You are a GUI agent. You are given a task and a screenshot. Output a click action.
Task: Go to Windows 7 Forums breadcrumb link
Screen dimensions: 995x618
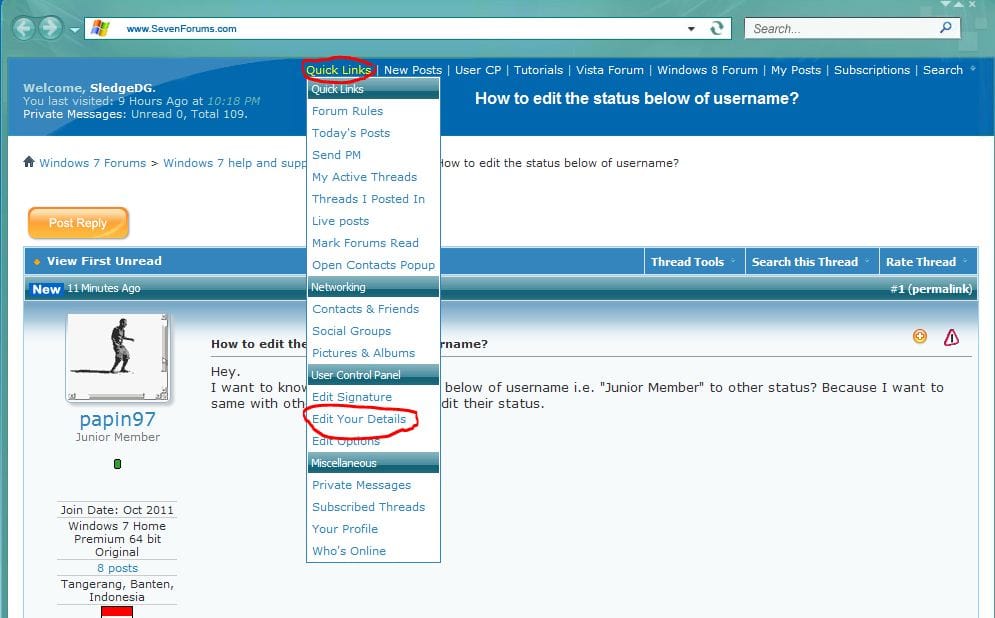[x=93, y=163]
